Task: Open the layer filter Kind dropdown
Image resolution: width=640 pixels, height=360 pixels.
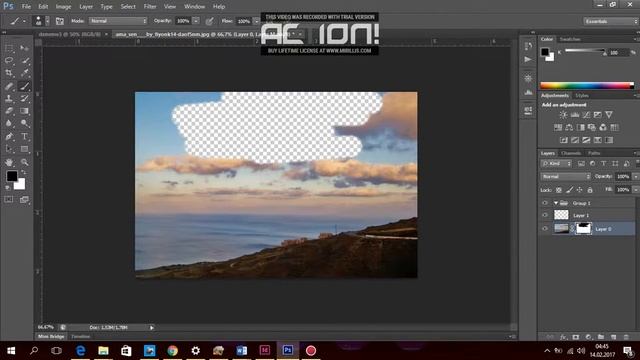Action: (x=556, y=164)
